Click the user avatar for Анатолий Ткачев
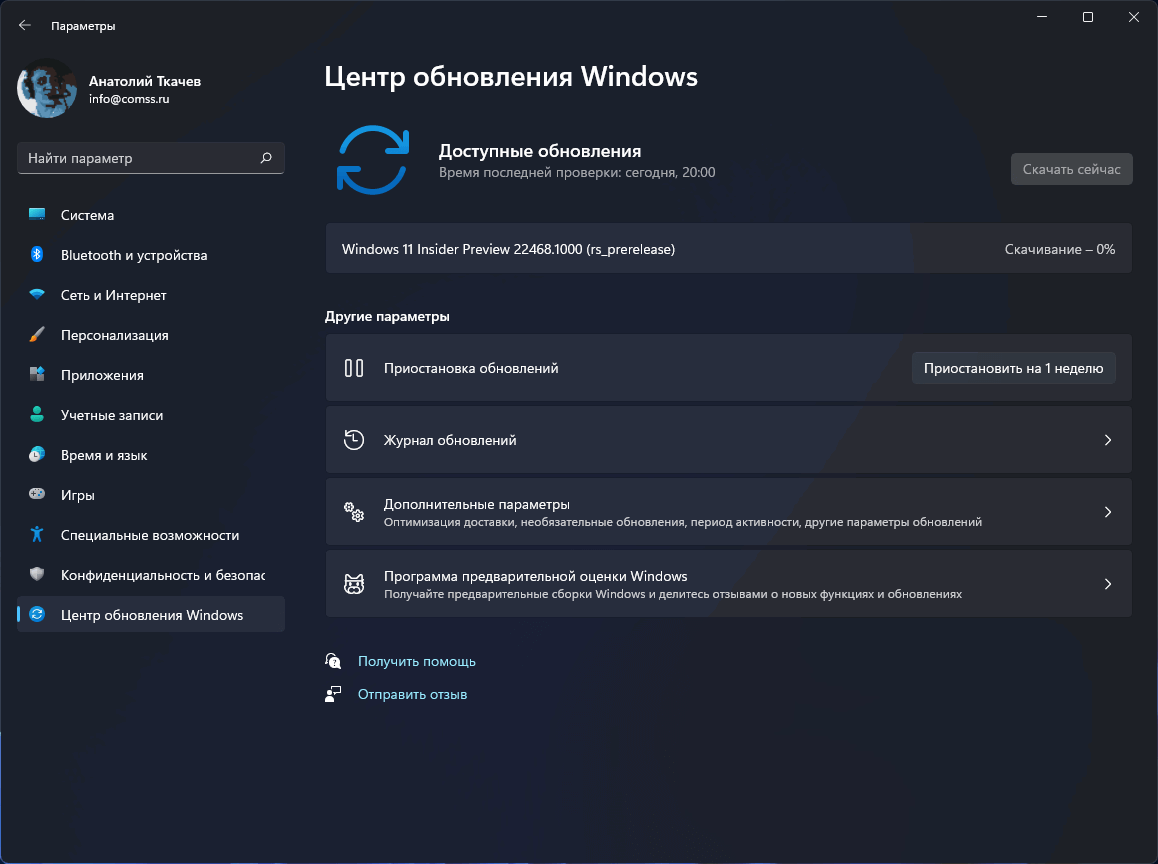 [46, 89]
